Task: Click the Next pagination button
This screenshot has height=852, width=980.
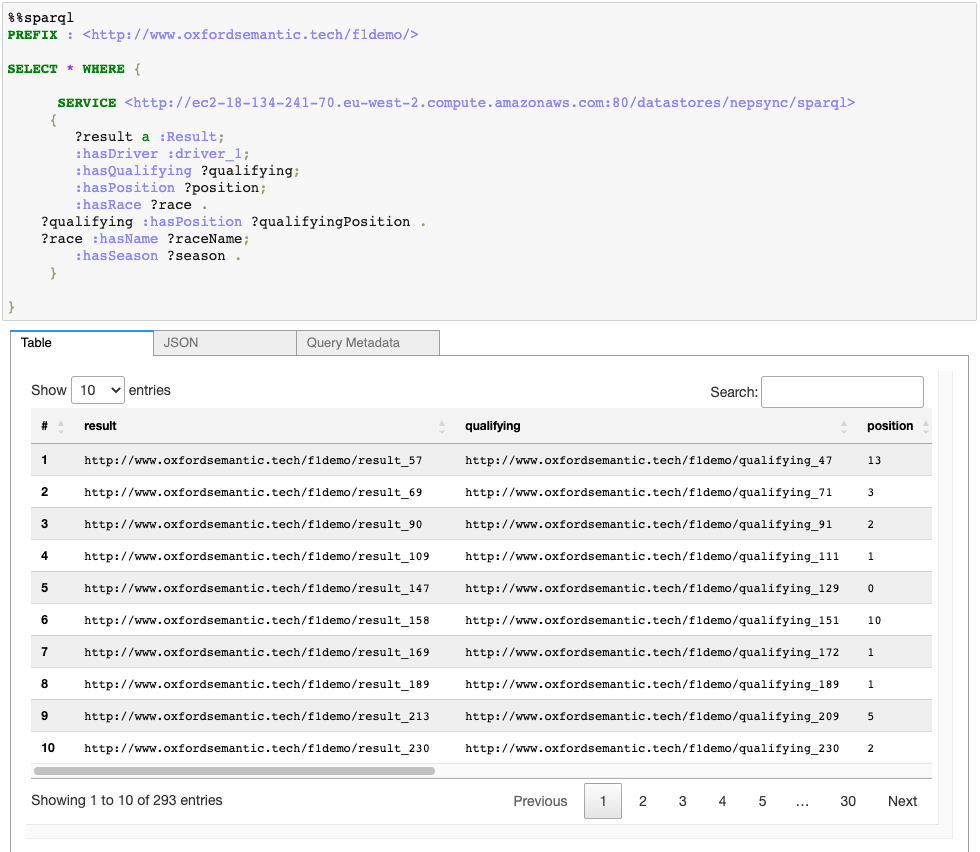Action: tap(902, 800)
